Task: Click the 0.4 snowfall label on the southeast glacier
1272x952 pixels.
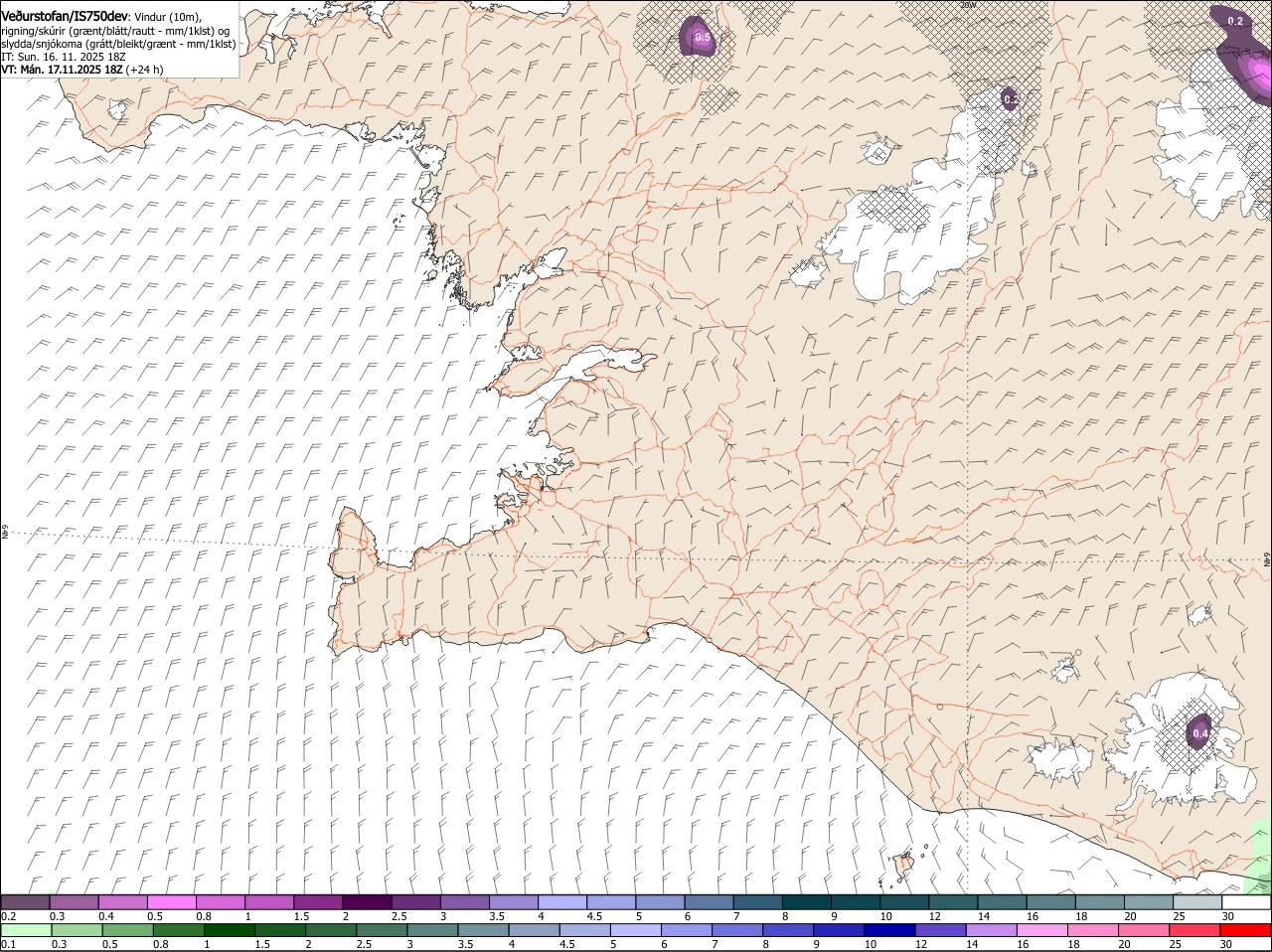Action: (x=1199, y=734)
